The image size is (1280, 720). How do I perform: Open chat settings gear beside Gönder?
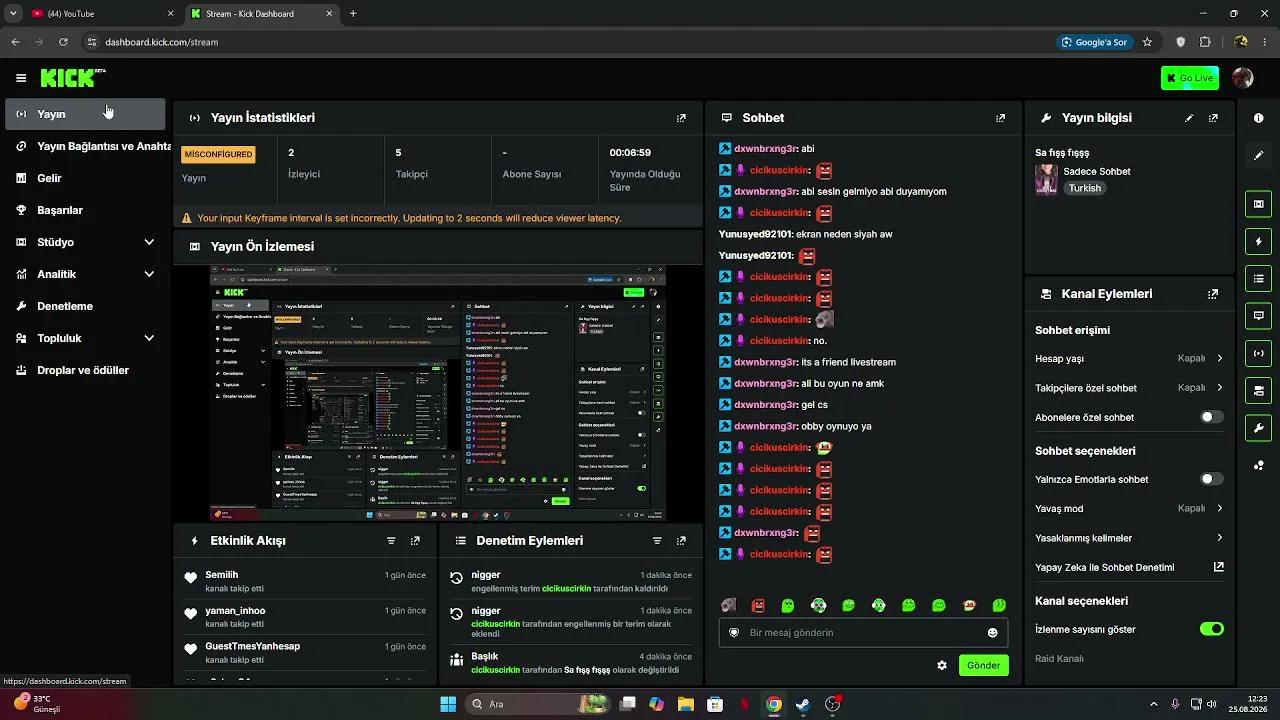941,665
